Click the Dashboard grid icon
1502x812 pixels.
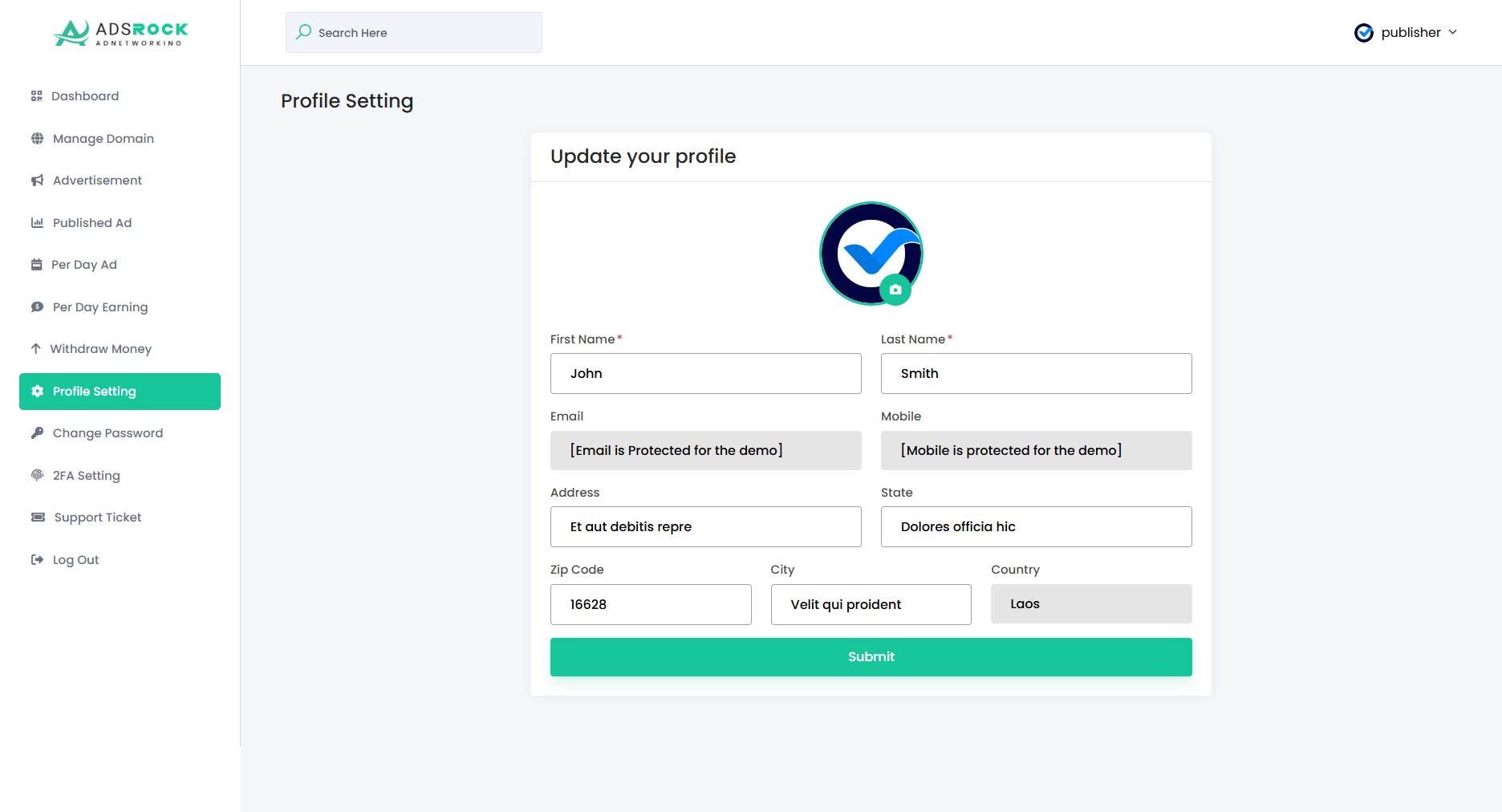37,96
